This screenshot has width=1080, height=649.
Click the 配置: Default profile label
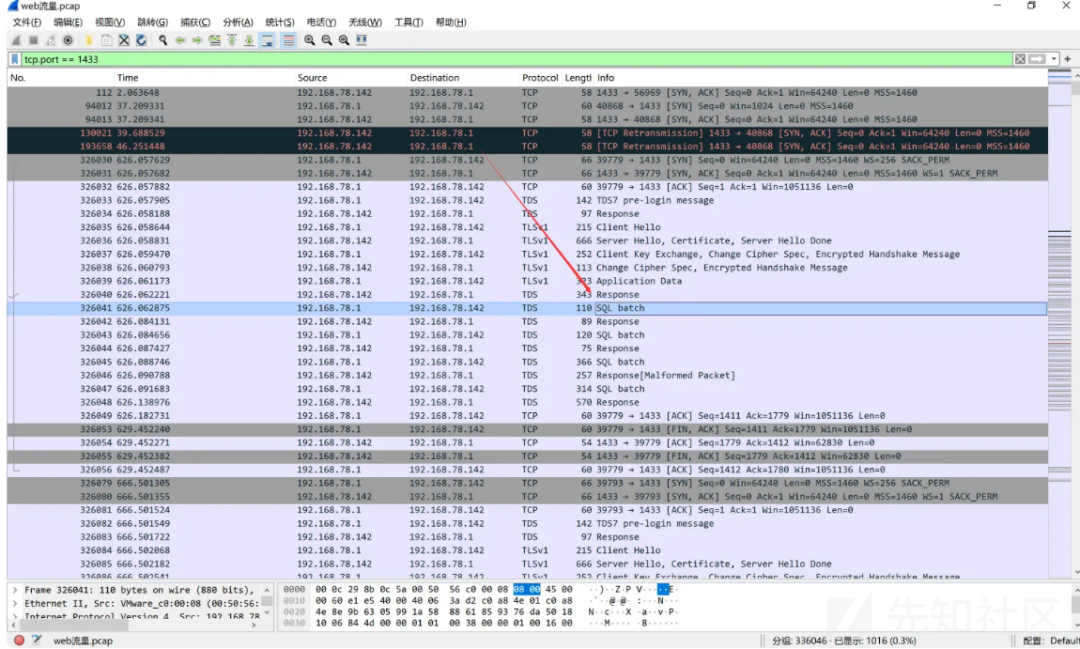click(x=1051, y=641)
